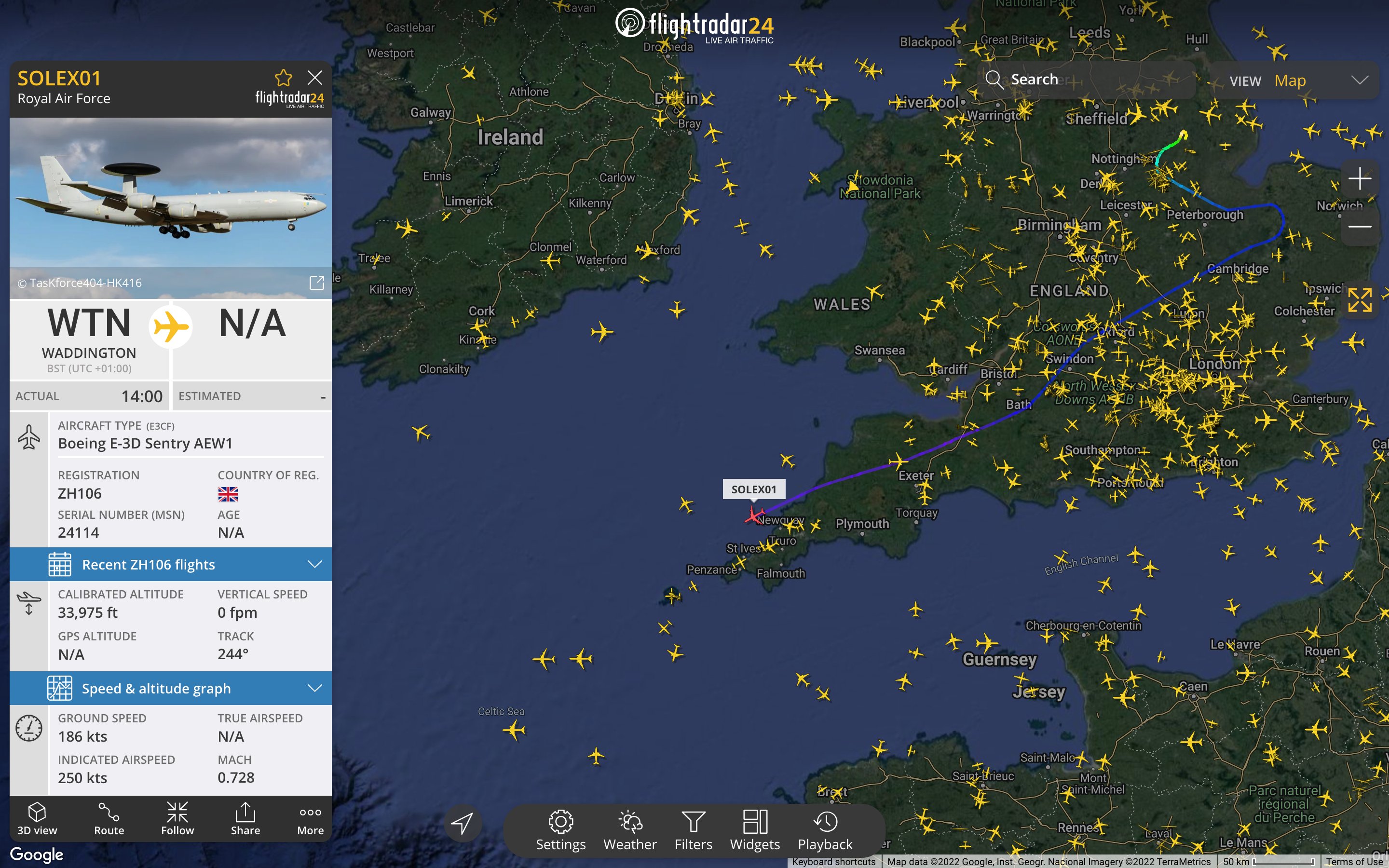Toggle Follow aircraft mode
The height and width of the screenshot is (868, 1389).
click(177, 819)
